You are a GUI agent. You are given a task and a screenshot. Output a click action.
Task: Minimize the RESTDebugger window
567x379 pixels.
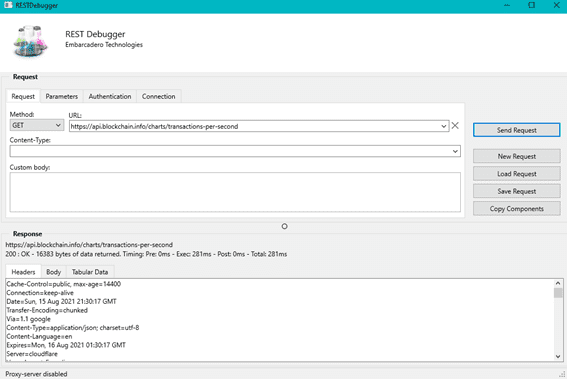[507, 5]
